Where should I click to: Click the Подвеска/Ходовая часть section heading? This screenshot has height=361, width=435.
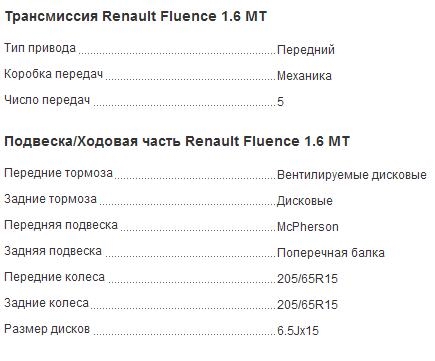click(x=177, y=142)
